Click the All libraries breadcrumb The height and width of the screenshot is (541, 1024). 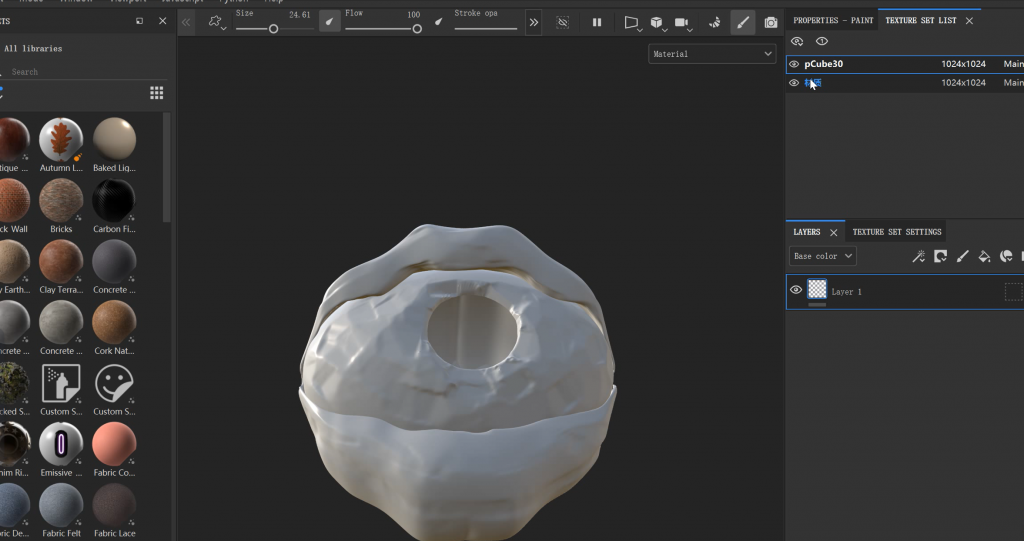point(33,48)
